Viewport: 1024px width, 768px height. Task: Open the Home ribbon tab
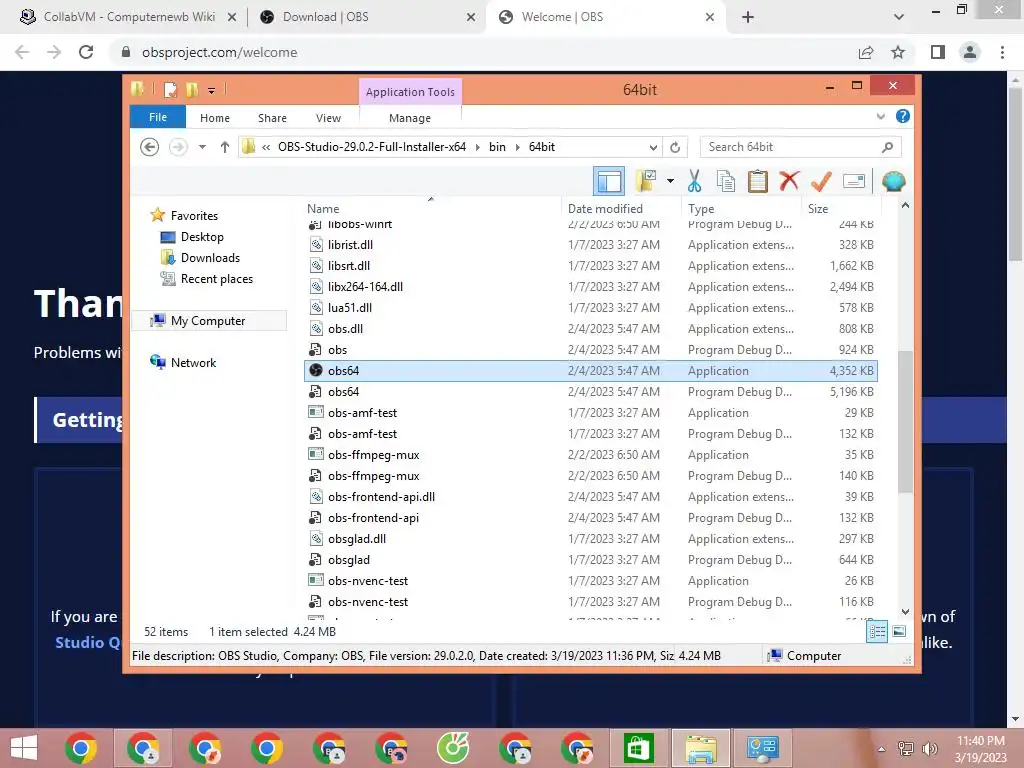click(215, 118)
